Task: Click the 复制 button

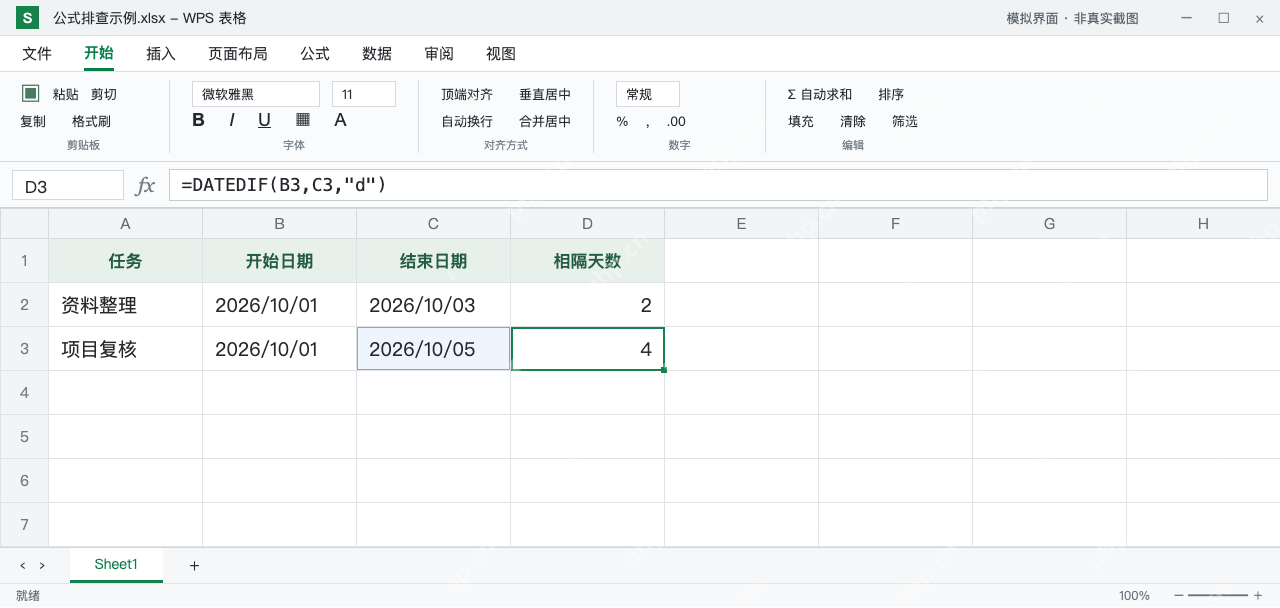Action: point(33,122)
